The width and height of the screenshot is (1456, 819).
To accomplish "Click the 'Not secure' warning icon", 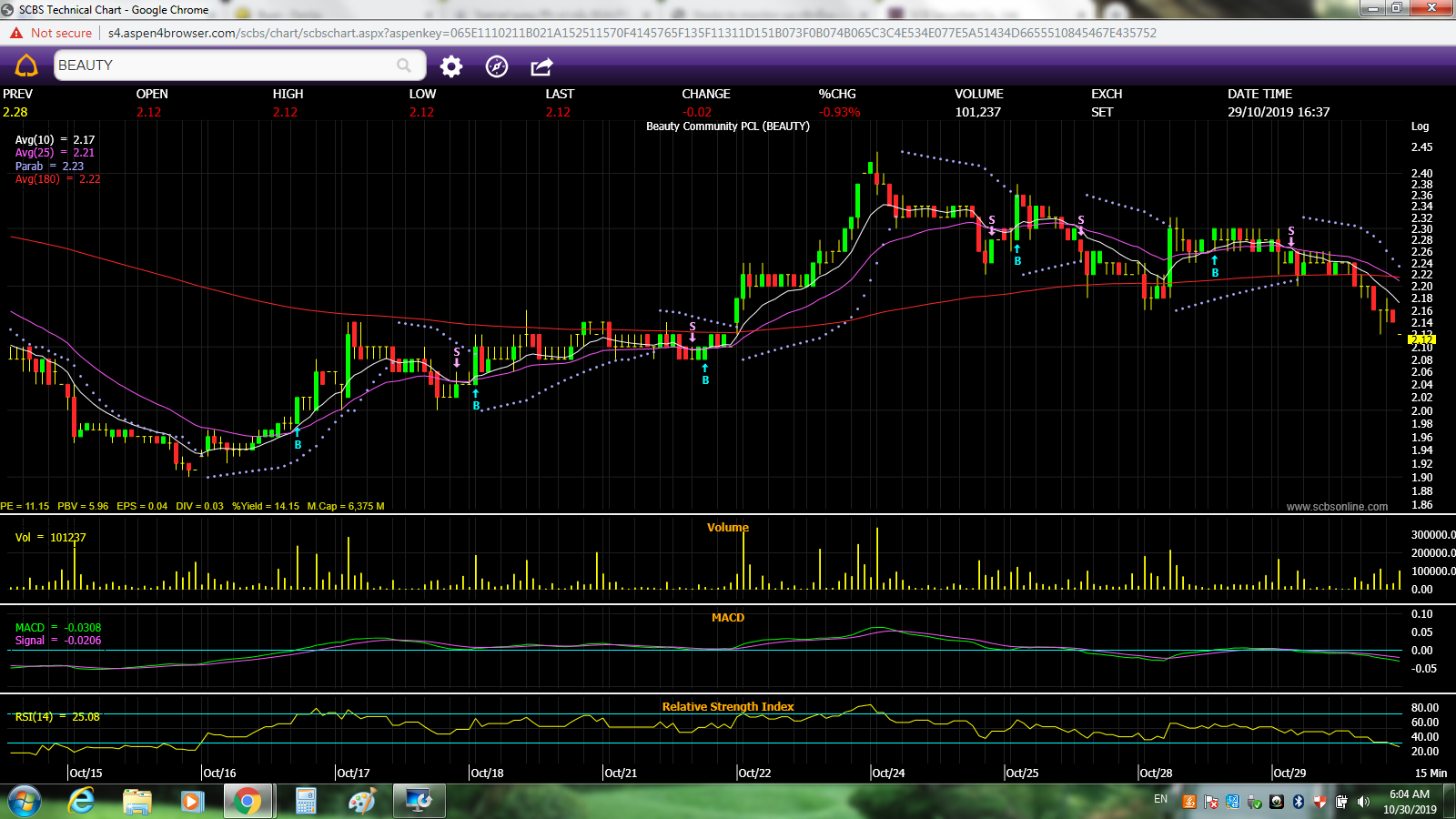I will click(16, 33).
